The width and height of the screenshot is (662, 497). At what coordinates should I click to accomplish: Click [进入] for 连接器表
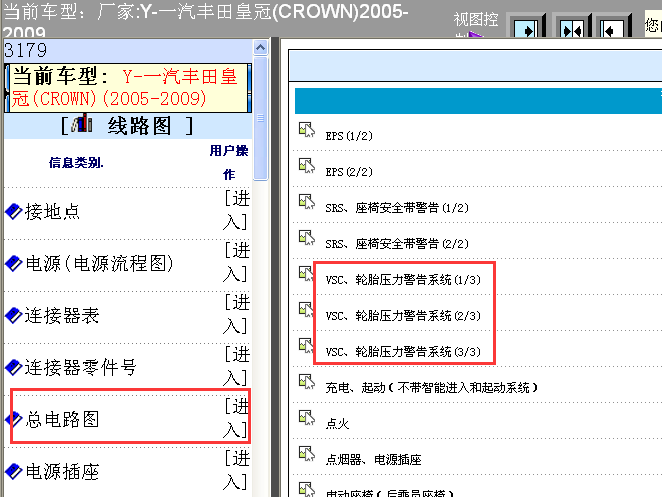click(x=236, y=314)
